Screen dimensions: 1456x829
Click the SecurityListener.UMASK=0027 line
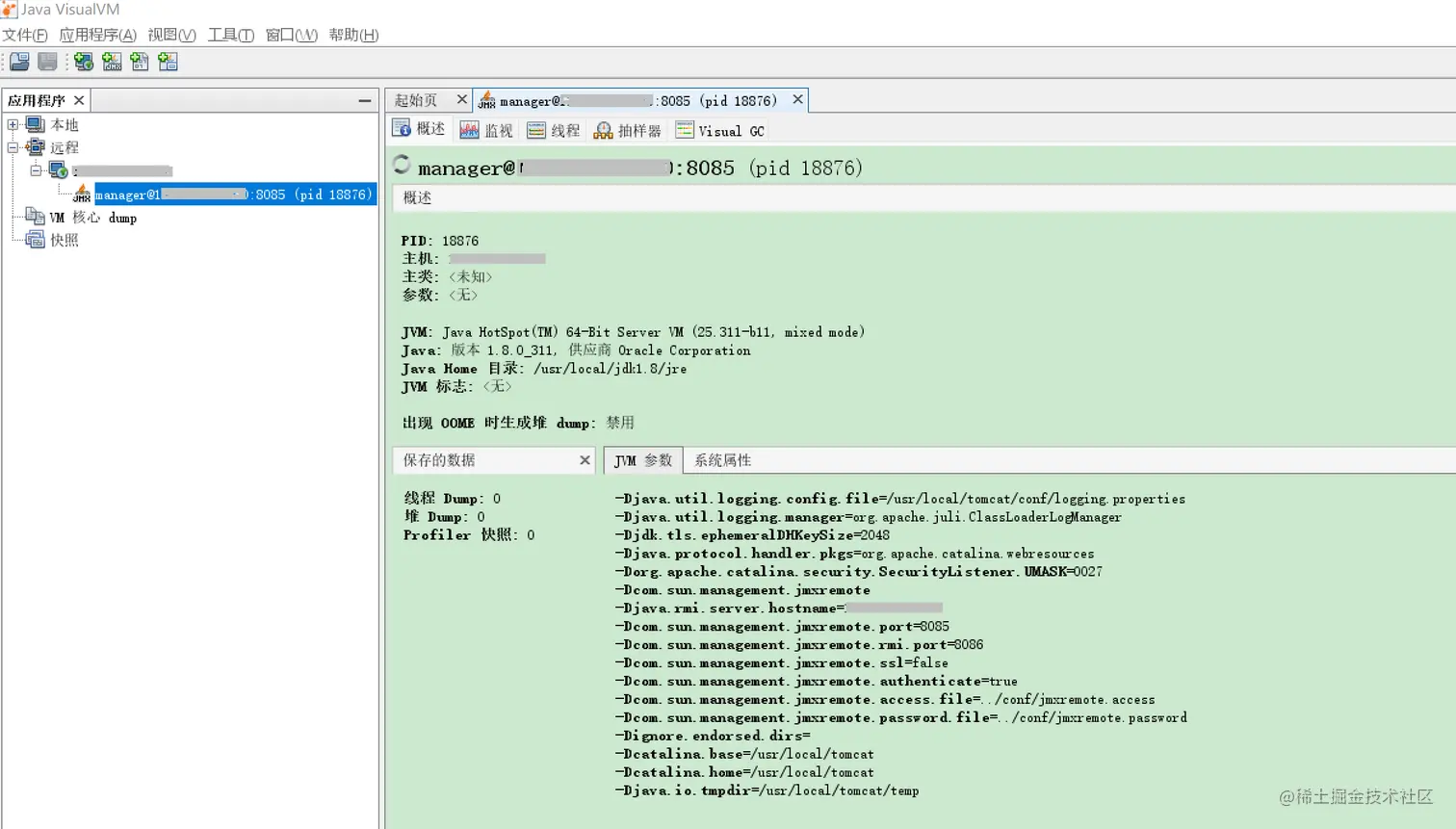[859, 572]
